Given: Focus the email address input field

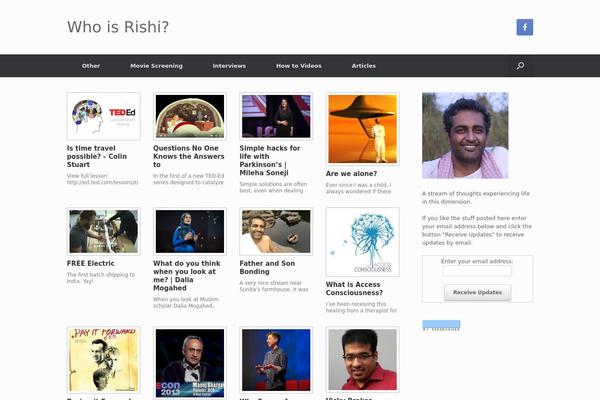Looking at the screenshot, I should (x=477, y=271).
